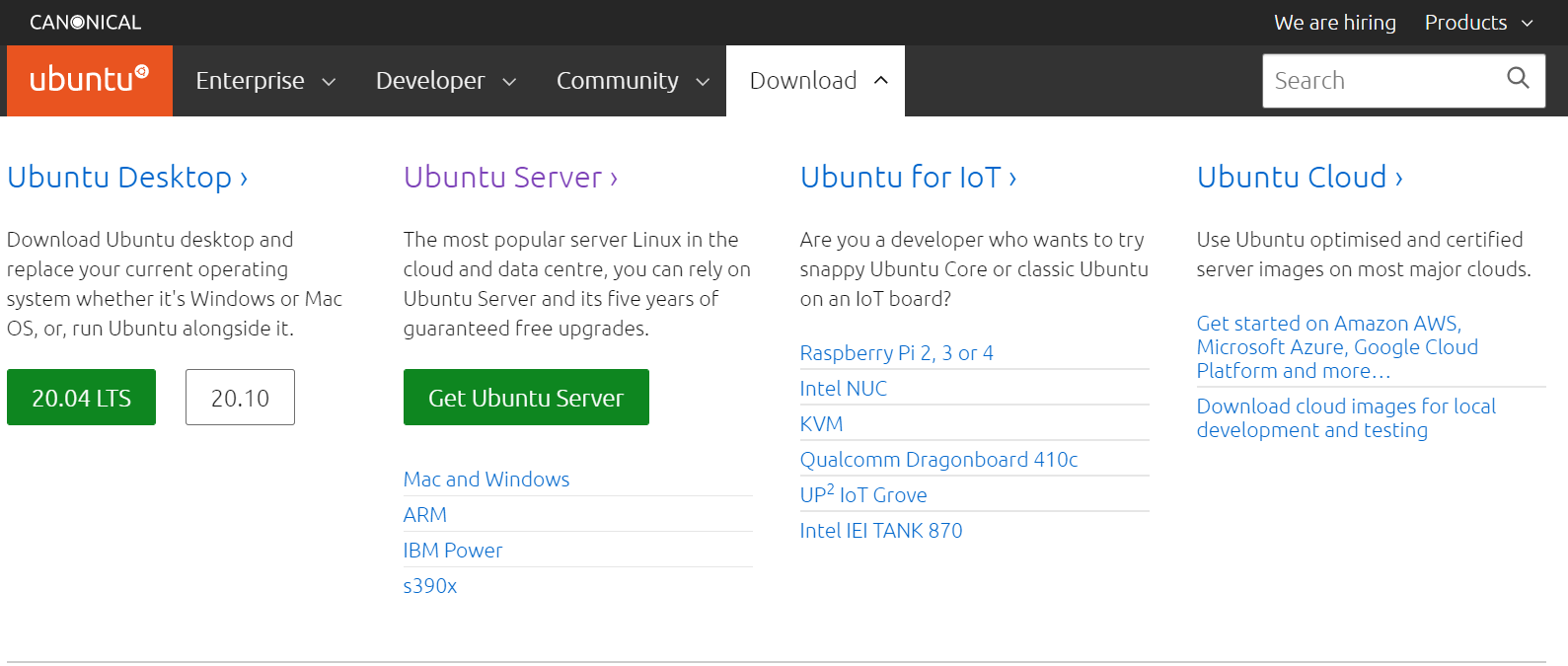Image resolution: width=1568 pixels, height=666 pixels.
Task: Click the Use Ubuntu optimised cloud text
Action: tap(1364, 255)
